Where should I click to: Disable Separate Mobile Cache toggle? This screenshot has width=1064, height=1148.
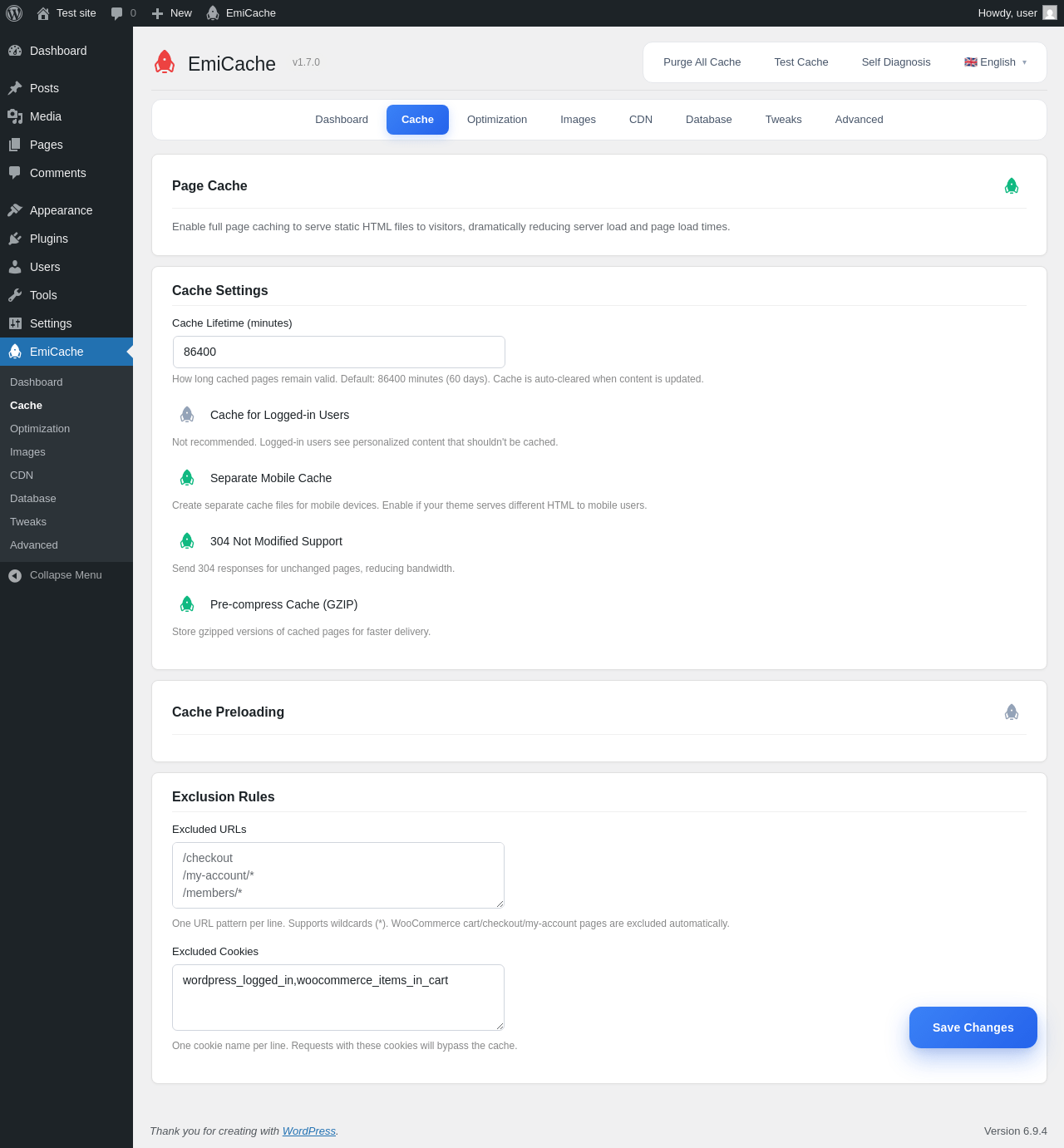pos(187,478)
